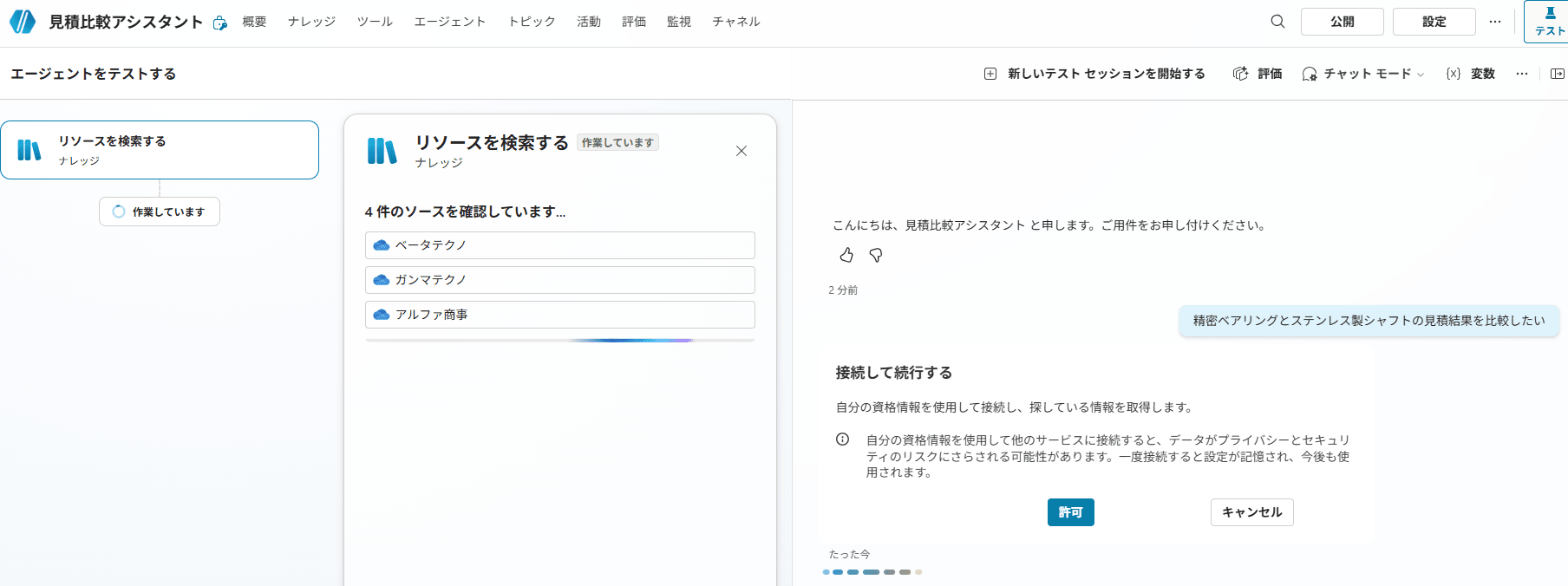
Task: Open the top bar more options ellipsis
Action: 1495,22
